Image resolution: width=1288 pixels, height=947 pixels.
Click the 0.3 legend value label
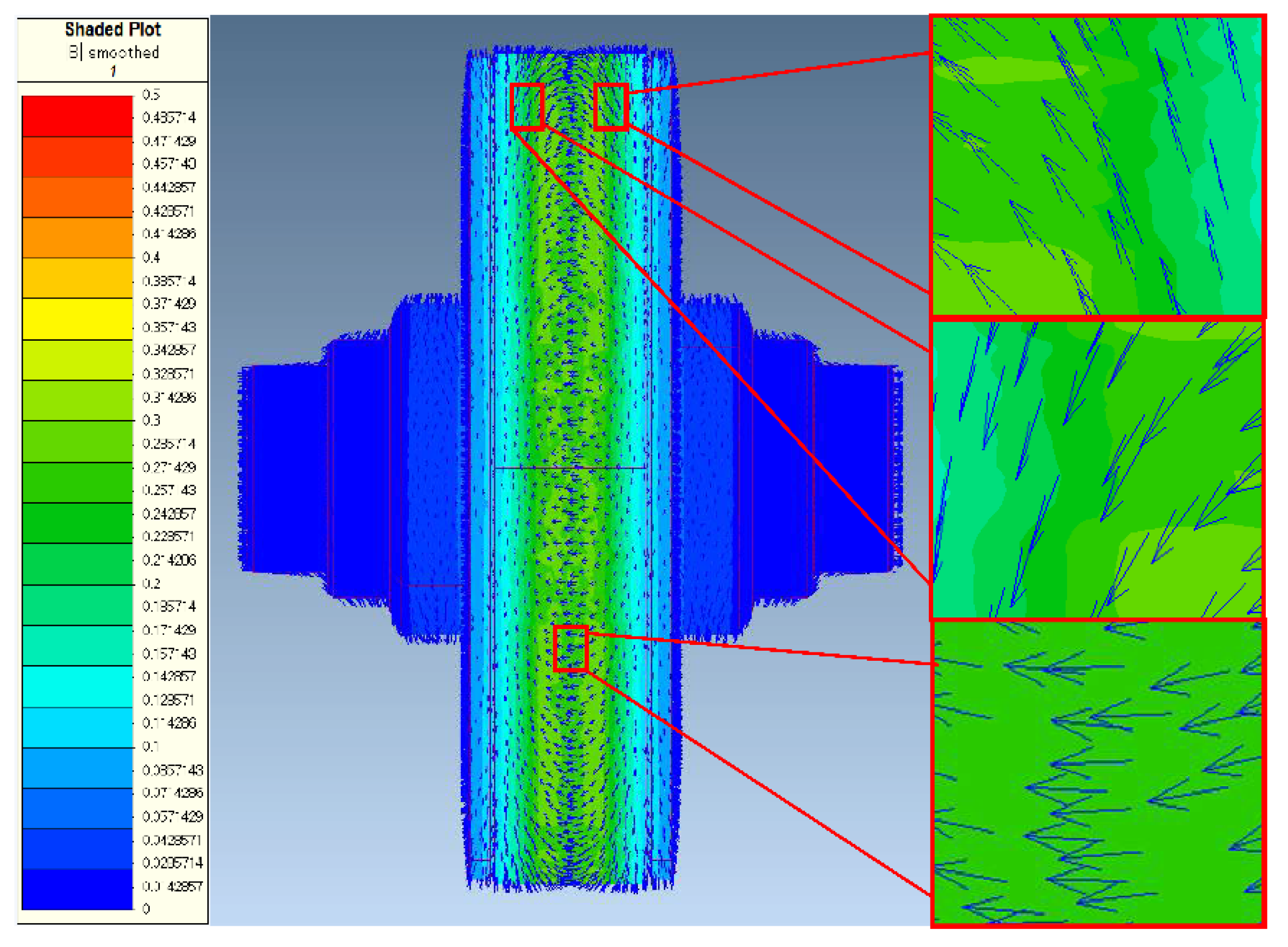tap(151, 420)
